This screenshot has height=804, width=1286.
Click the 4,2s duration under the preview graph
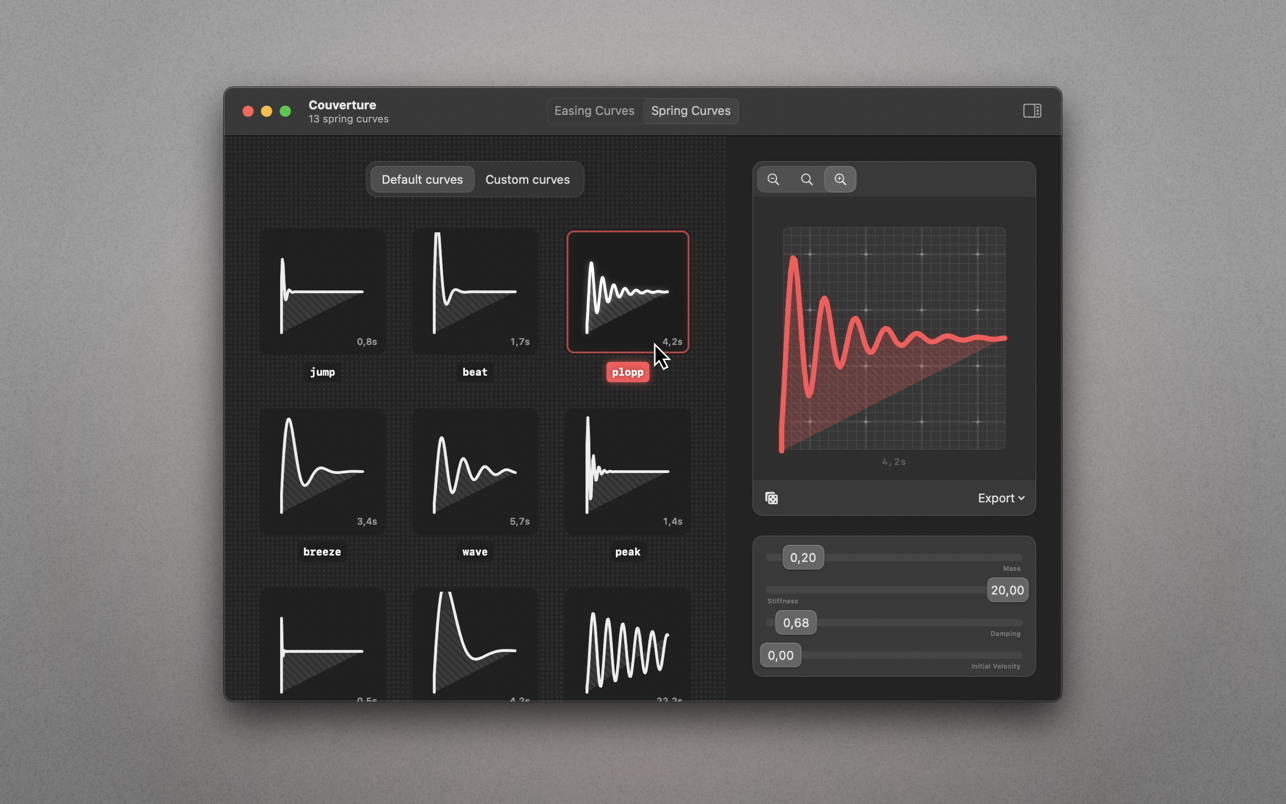click(894, 462)
